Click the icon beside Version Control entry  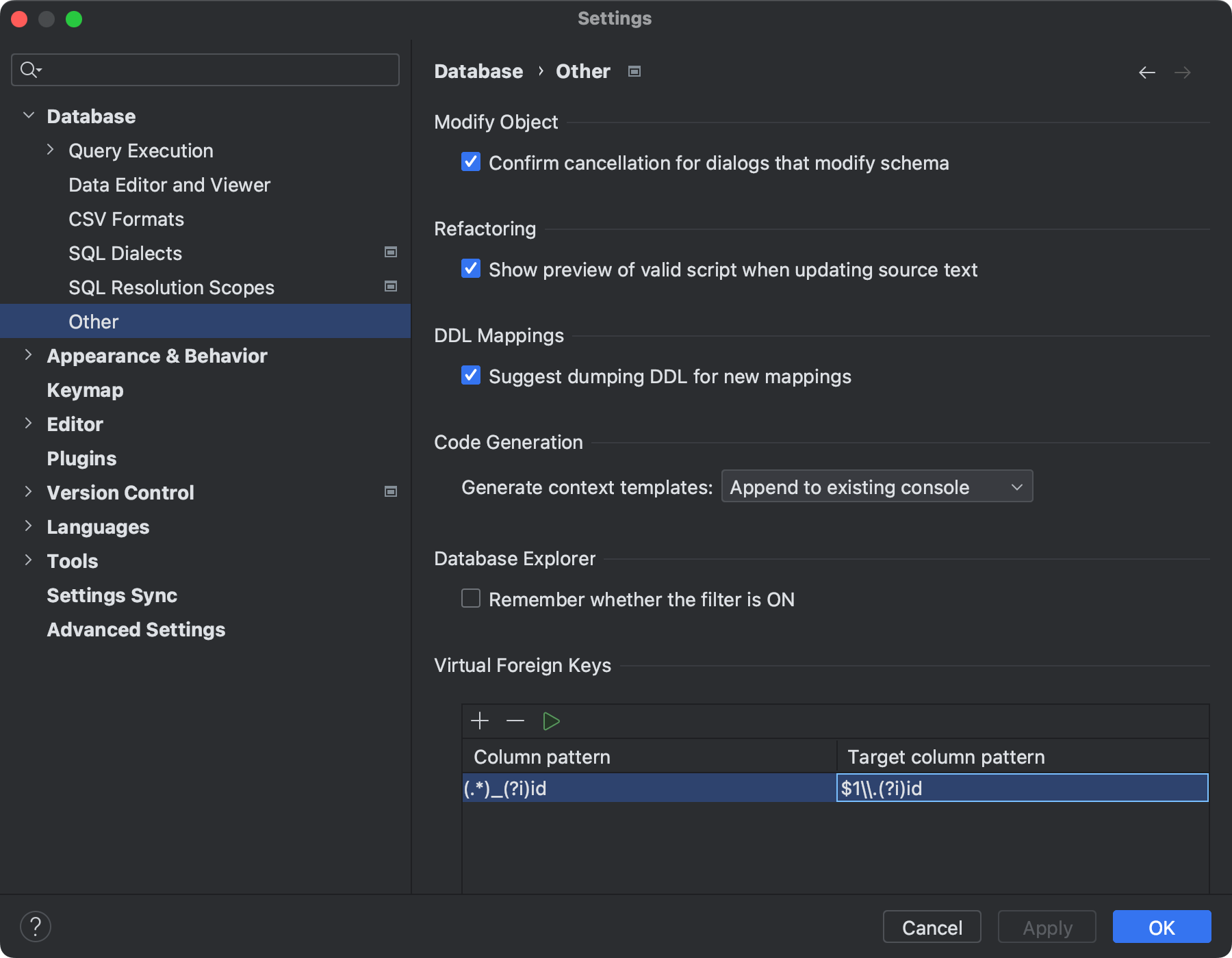click(x=390, y=491)
